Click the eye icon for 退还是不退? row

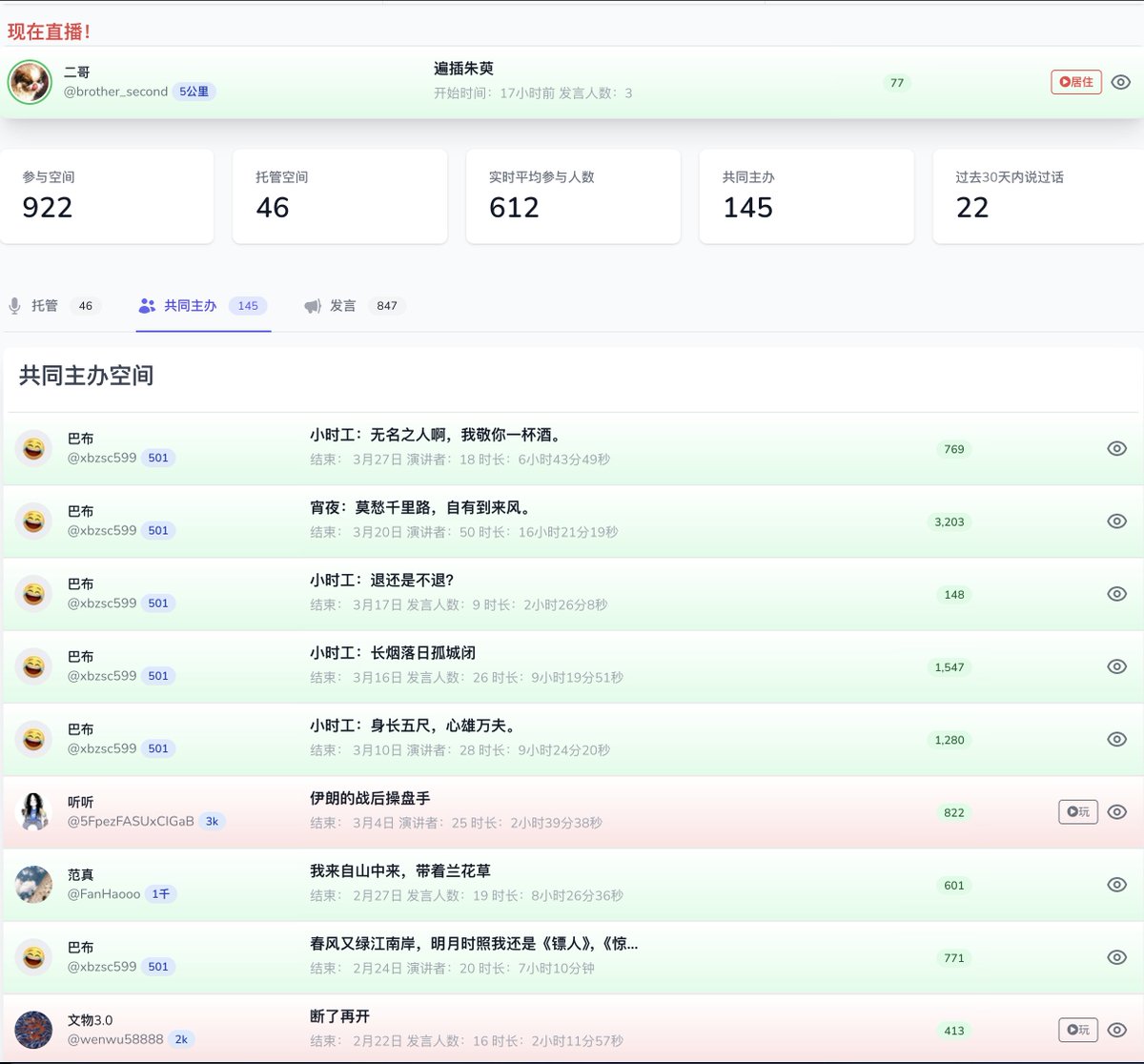point(1117,594)
